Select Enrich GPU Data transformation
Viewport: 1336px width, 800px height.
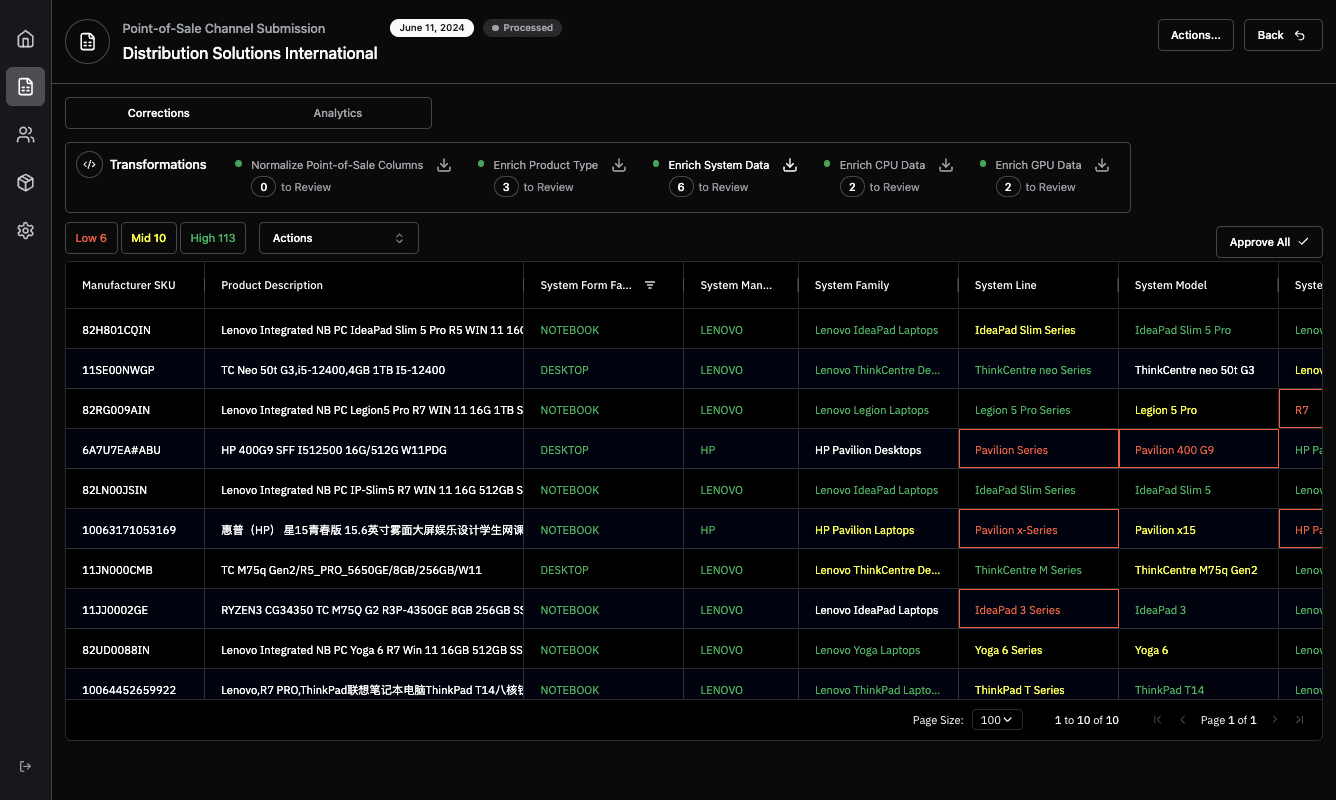point(1038,165)
